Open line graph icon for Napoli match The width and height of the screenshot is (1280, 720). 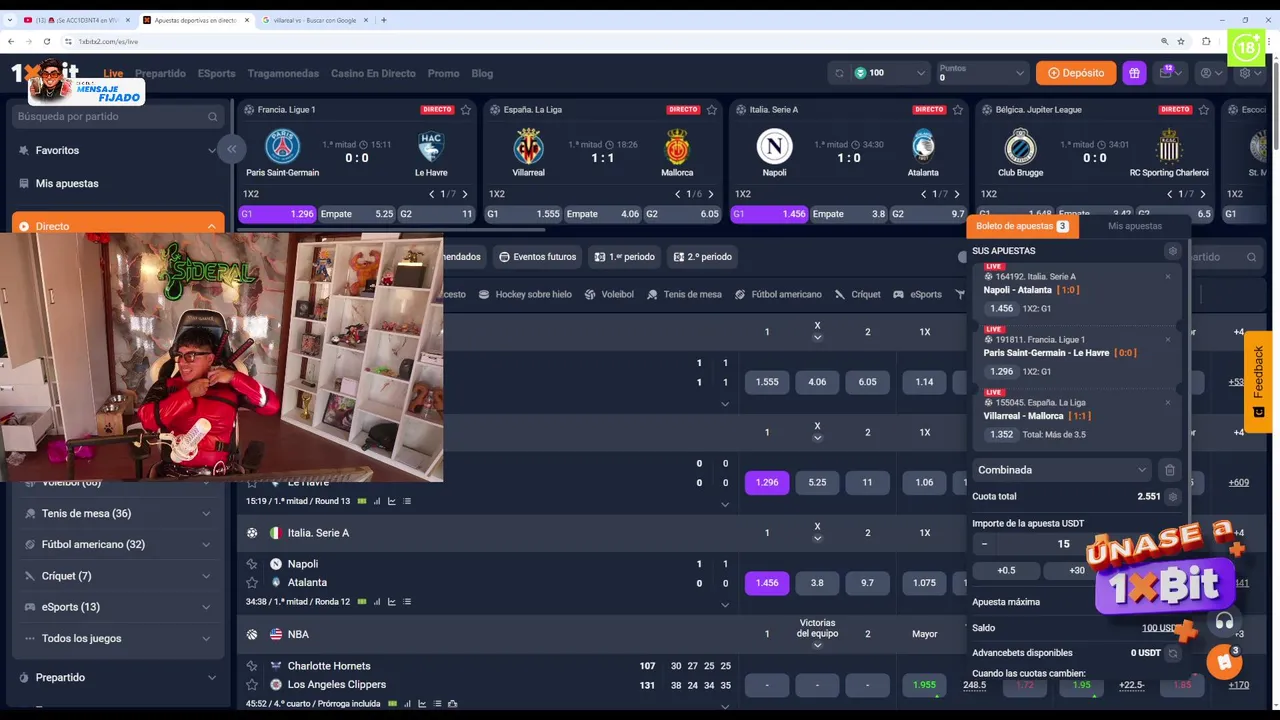pyautogui.click(x=391, y=602)
